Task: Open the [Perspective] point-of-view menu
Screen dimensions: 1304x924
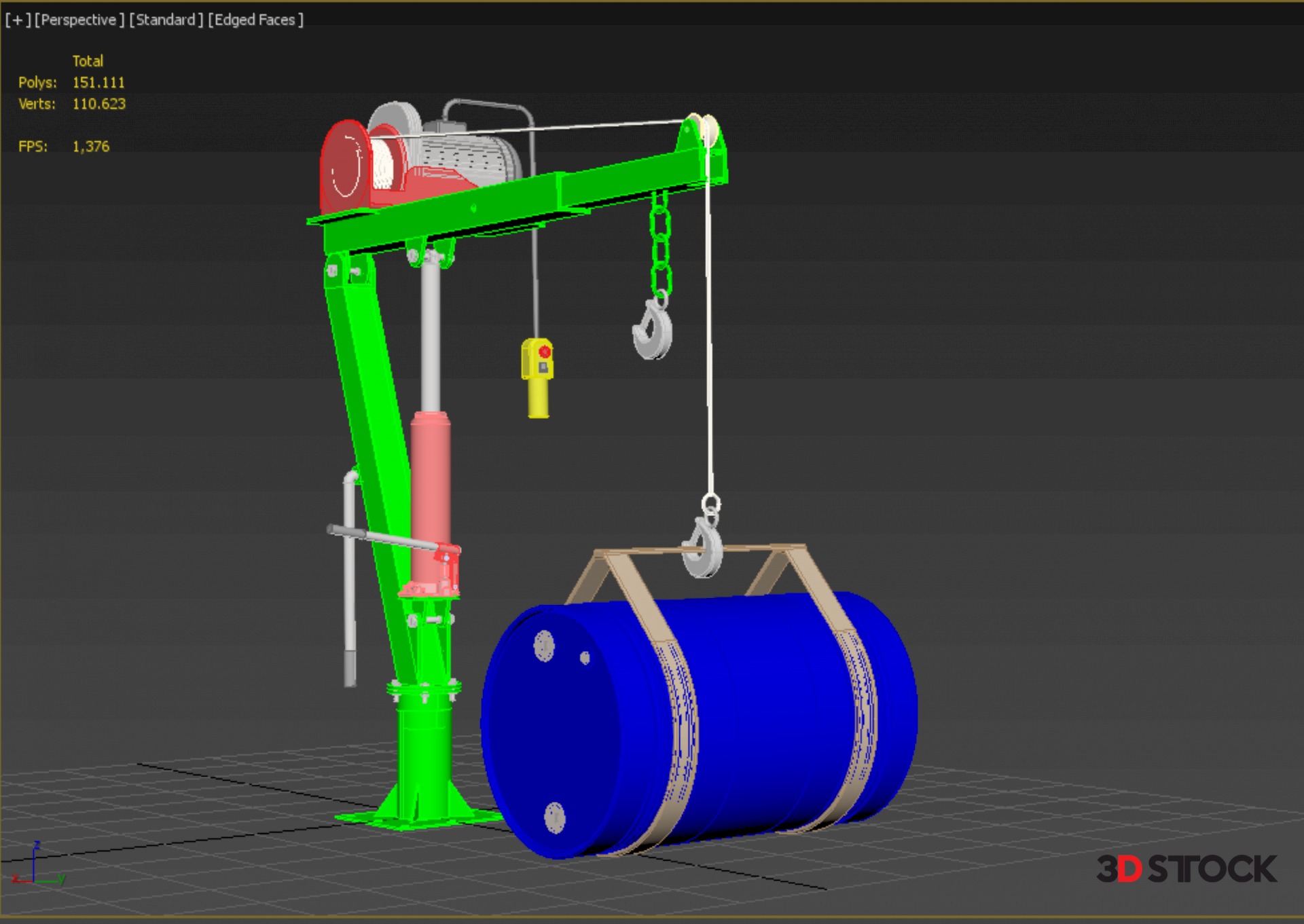Action: coord(79,20)
